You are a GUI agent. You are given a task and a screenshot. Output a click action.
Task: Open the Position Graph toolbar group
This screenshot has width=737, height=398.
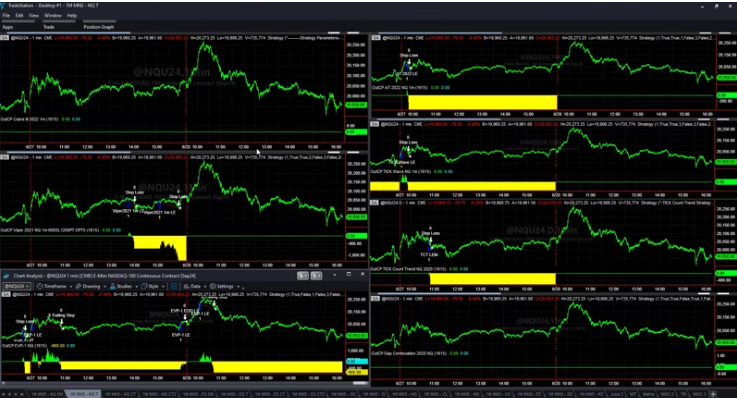[99, 27]
